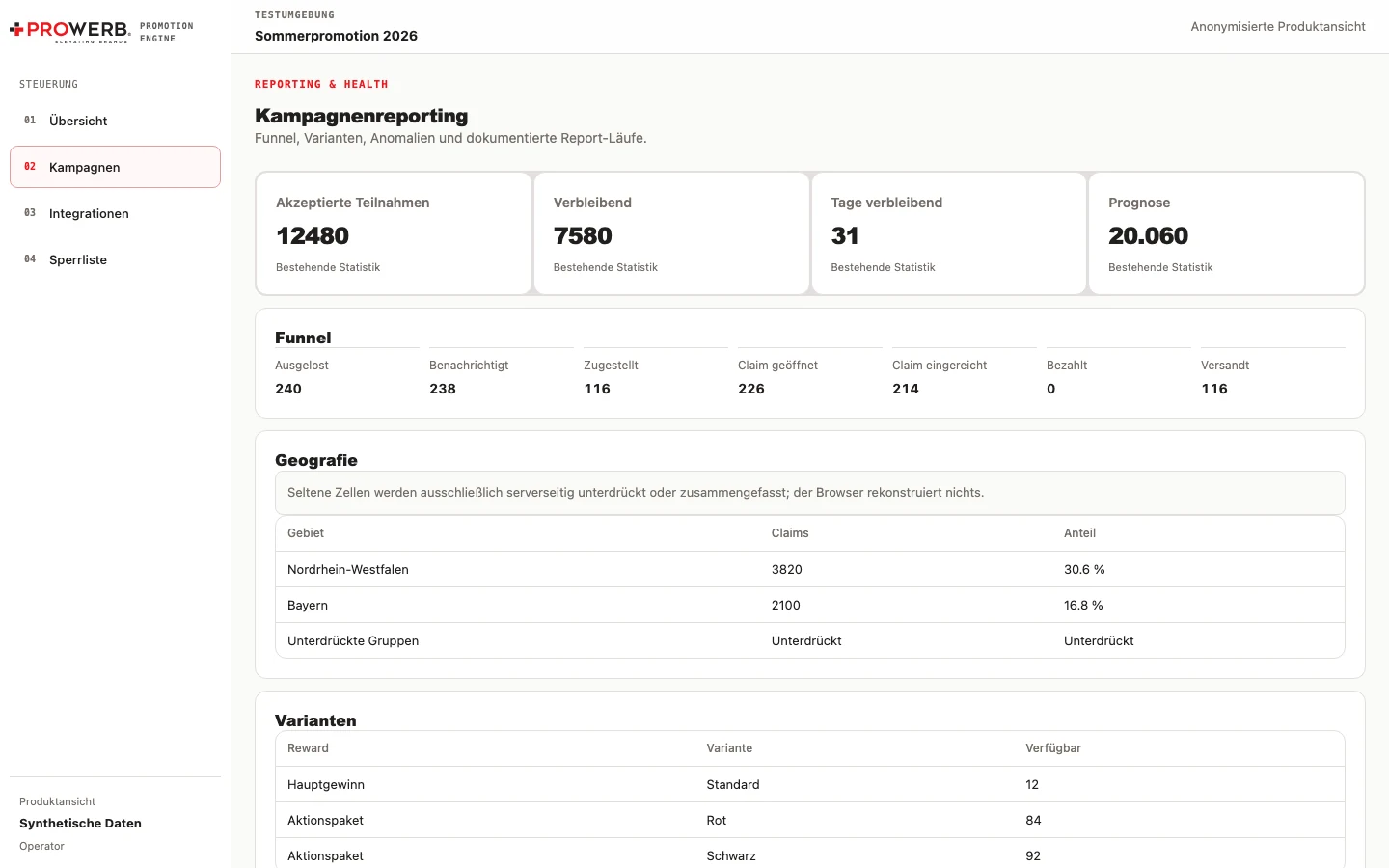Click Bestehende Statistik under Prognose
The image size is (1389, 868).
pos(1160,267)
